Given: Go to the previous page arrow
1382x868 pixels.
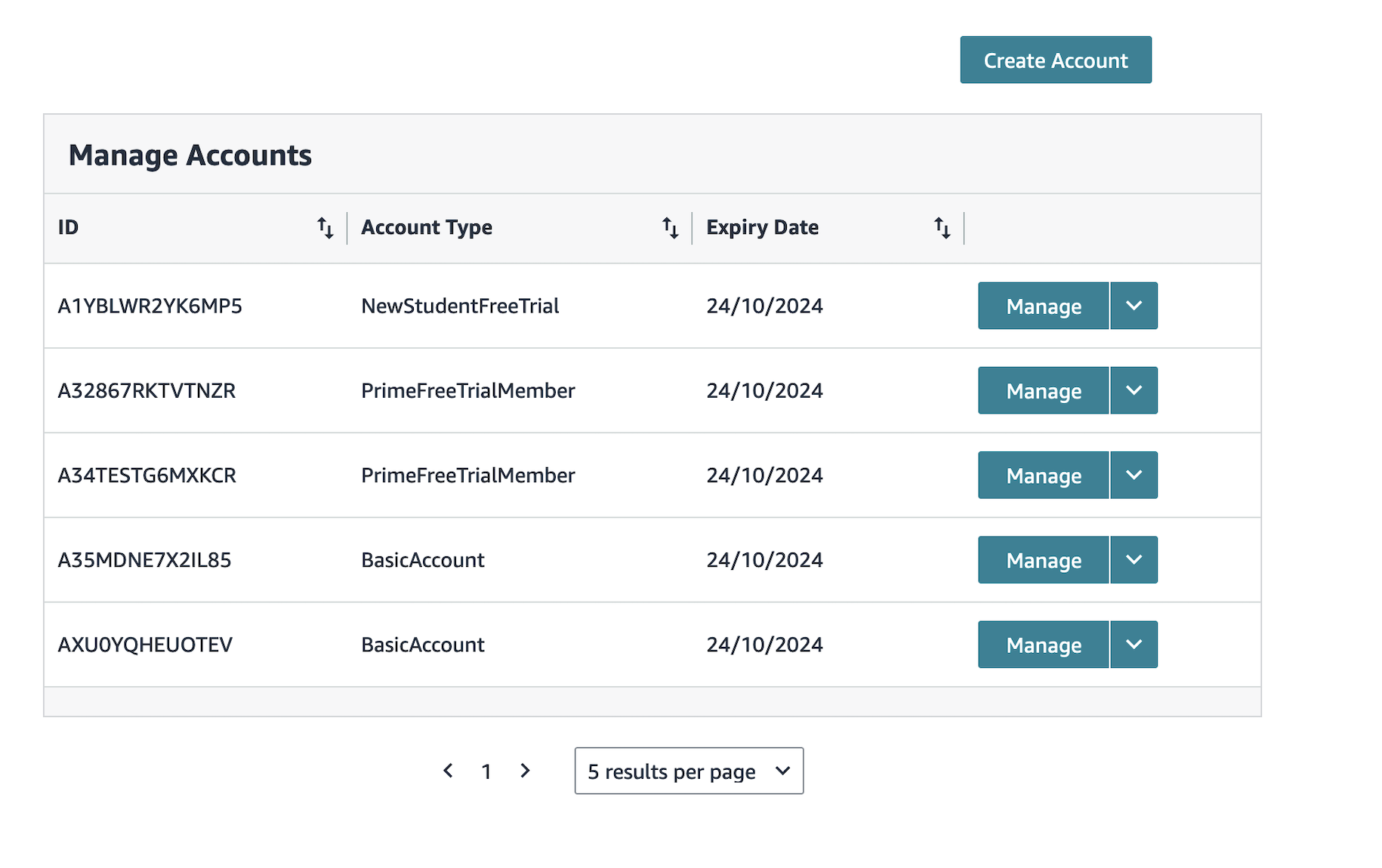Looking at the screenshot, I should click(x=448, y=771).
